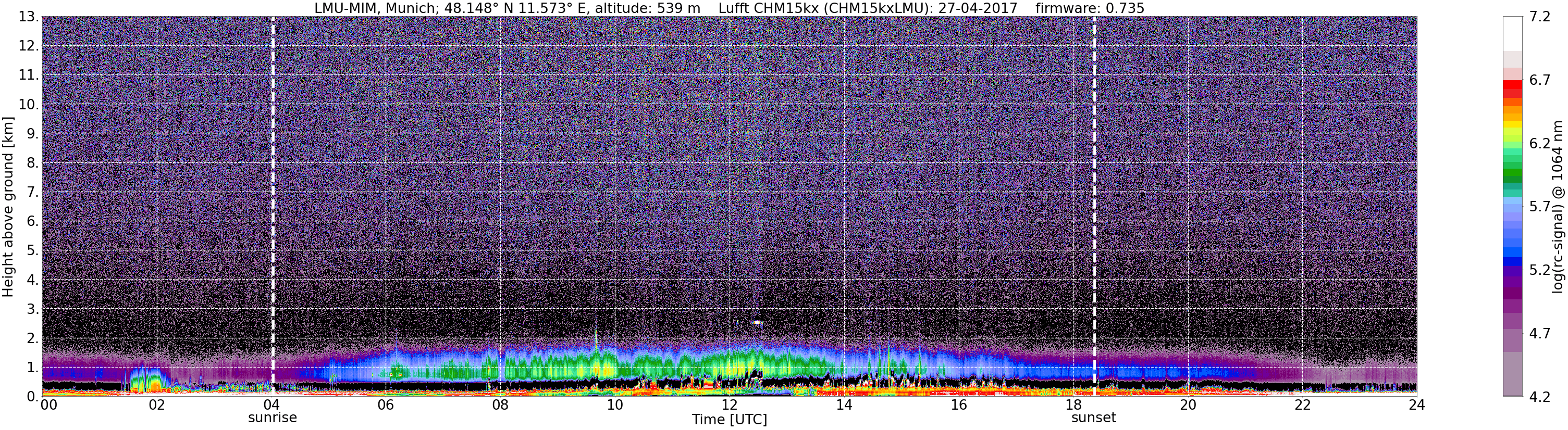This screenshot has height=430, width=1568.
Task: Click the time axis tick label 10
Action: pyautogui.click(x=615, y=405)
